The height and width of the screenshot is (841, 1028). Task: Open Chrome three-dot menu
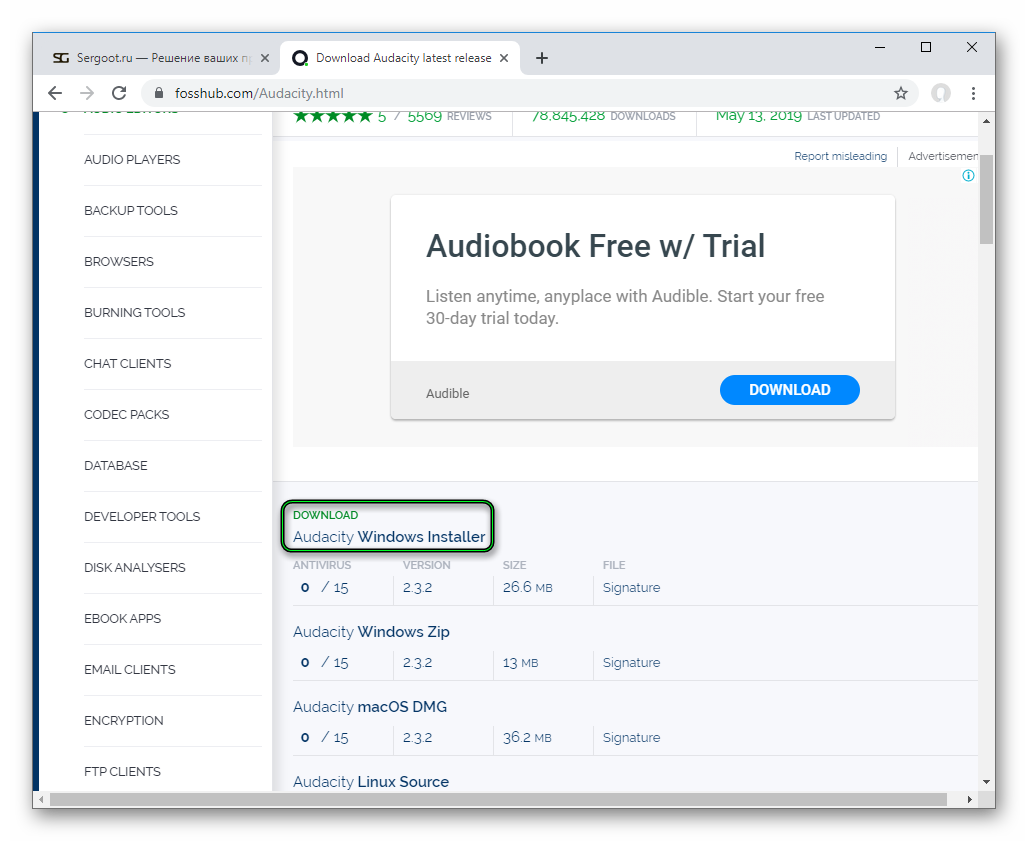(x=973, y=93)
